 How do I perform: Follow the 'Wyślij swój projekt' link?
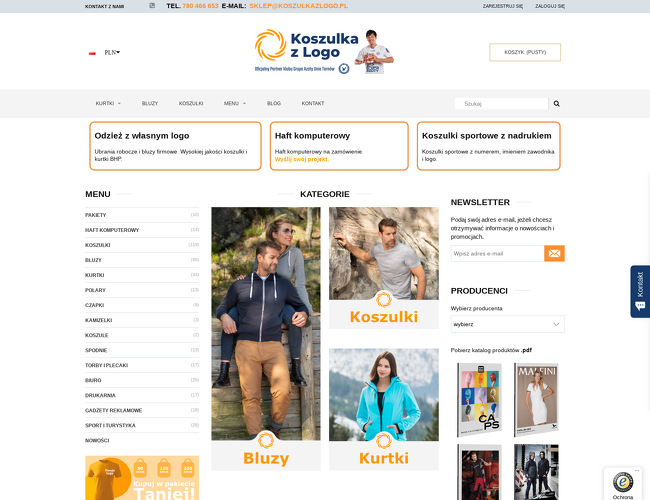(x=302, y=159)
